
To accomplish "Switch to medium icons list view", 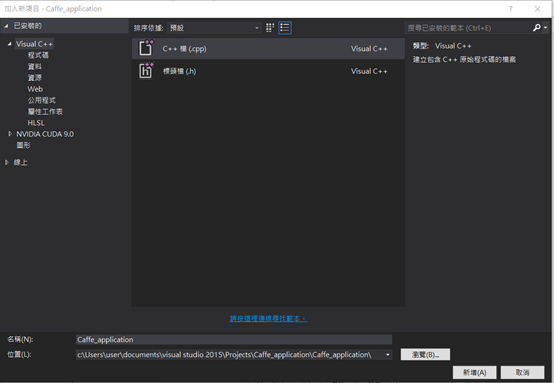I will [285, 28].
